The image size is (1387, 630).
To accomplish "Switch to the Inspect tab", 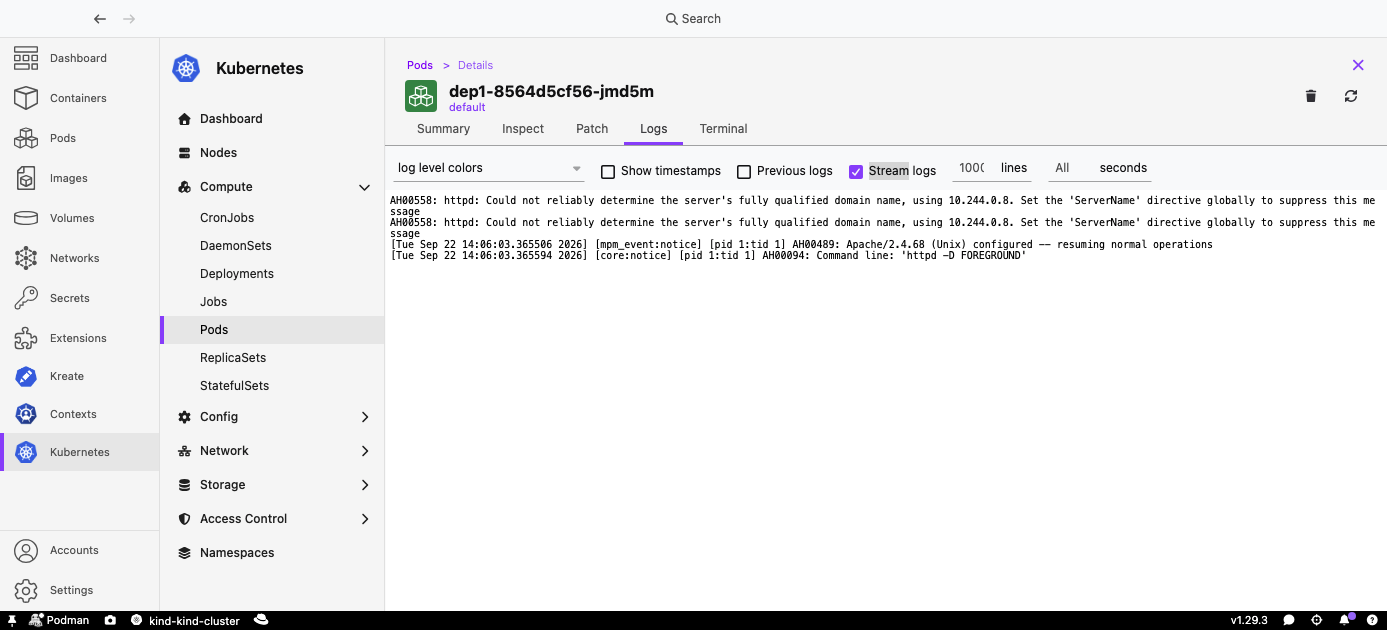I will (x=523, y=129).
